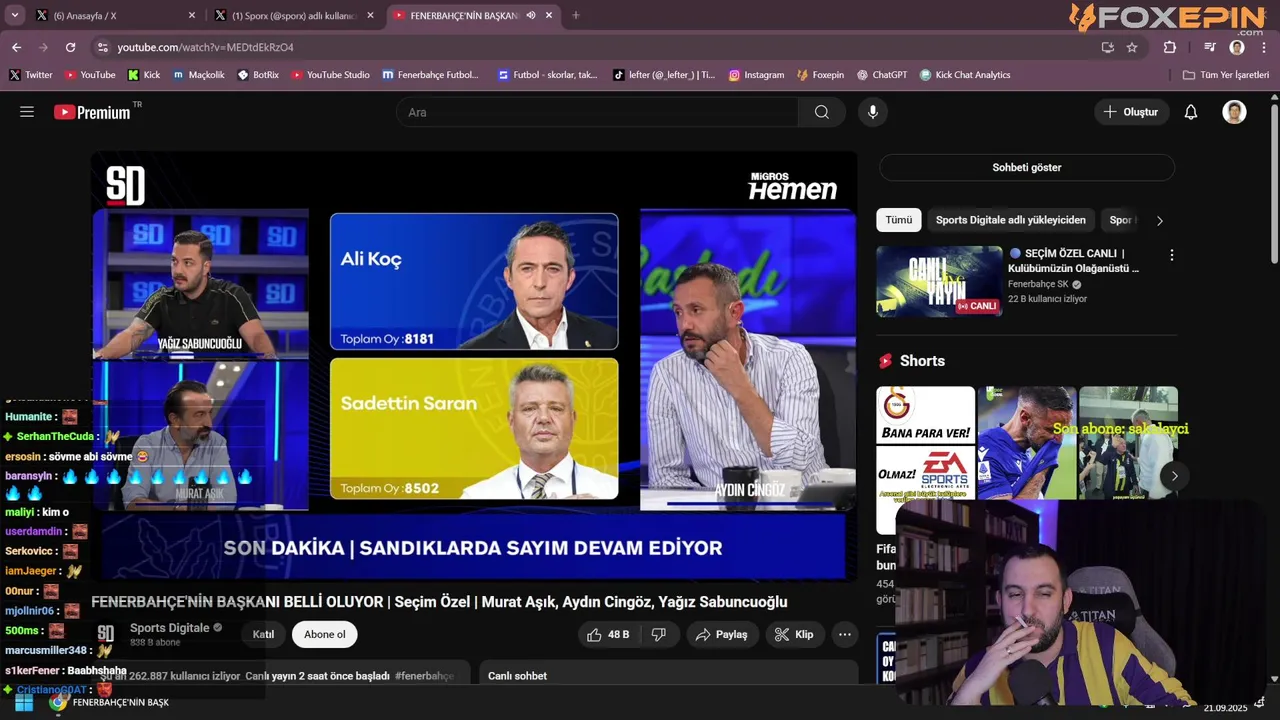
Task: Open the YouTube account avatar menu
Action: (1234, 112)
